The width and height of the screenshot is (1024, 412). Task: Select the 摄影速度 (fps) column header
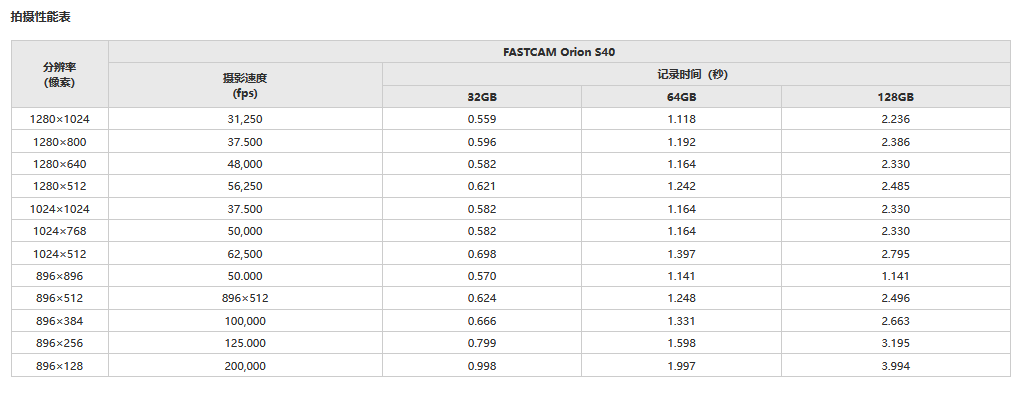pos(245,86)
